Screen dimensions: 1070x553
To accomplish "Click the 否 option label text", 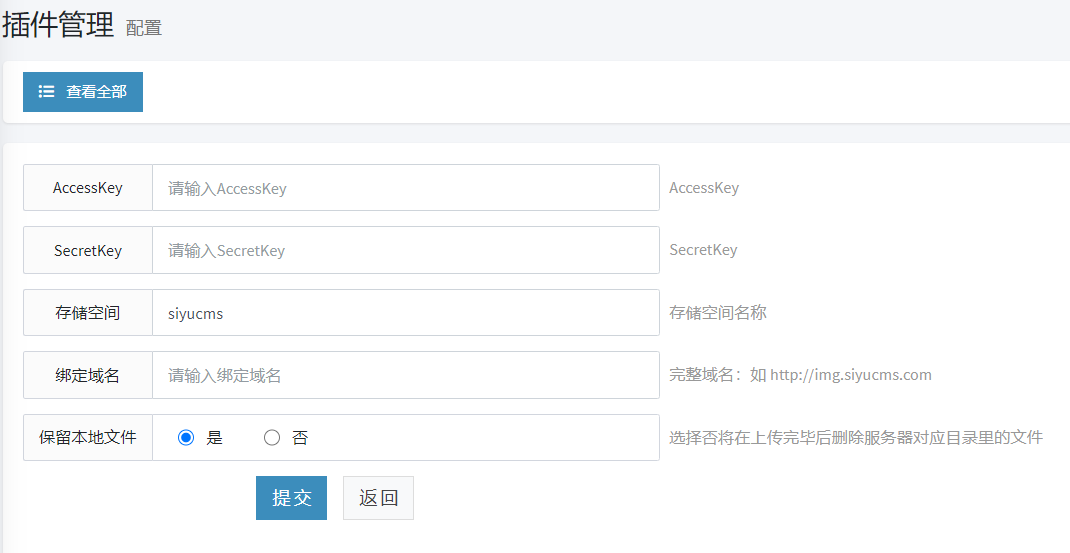I will (x=300, y=438).
